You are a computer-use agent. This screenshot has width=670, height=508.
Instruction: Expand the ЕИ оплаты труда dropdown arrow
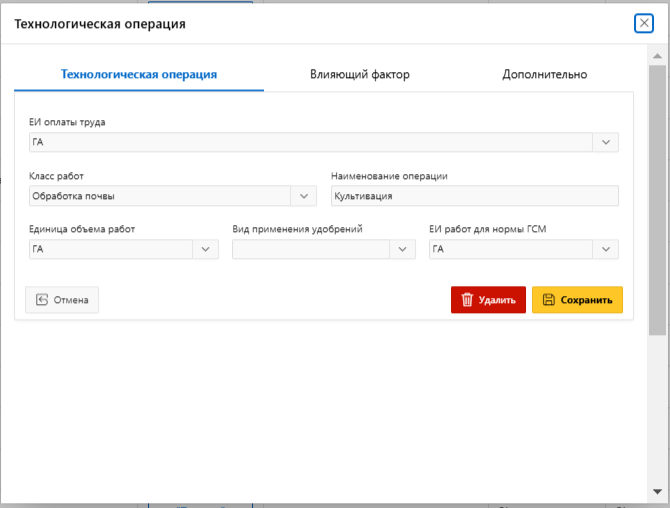tap(606, 143)
